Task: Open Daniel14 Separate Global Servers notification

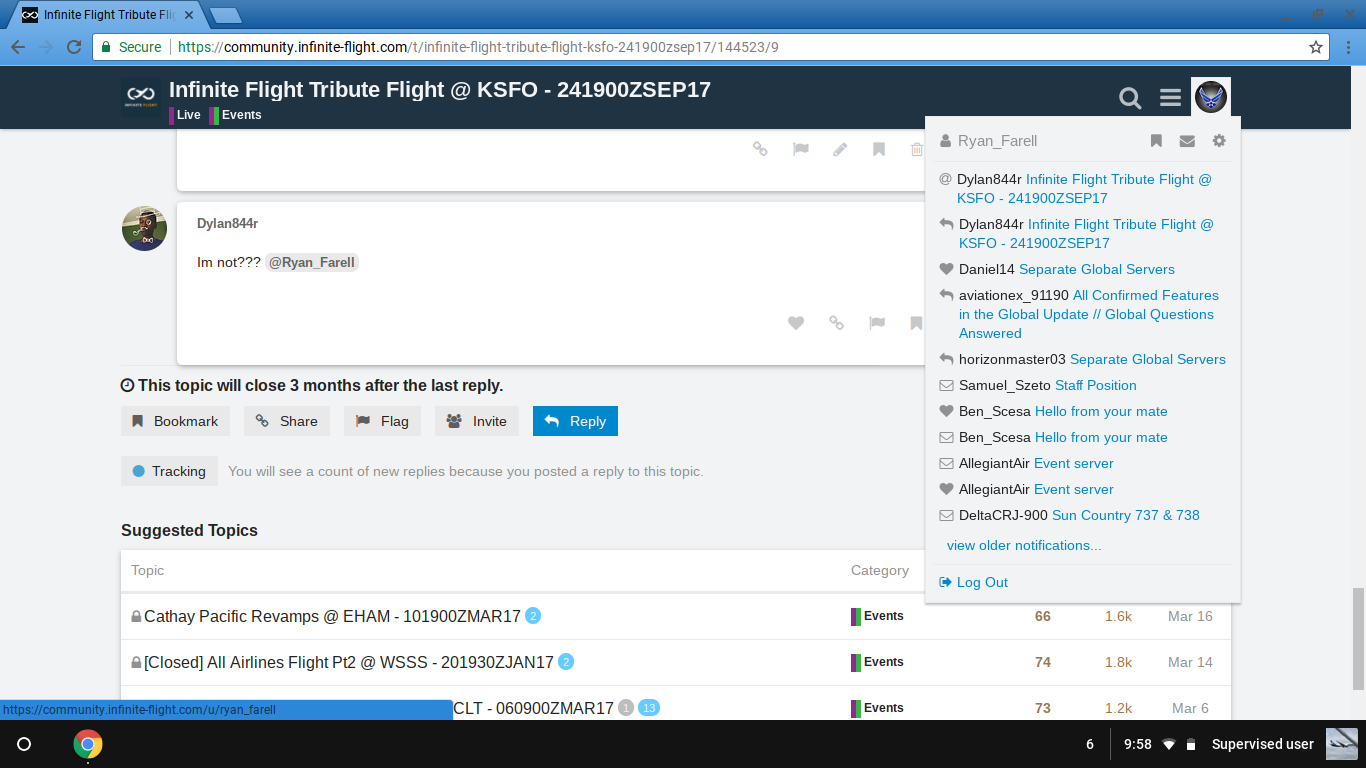Action: tap(1083, 269)
